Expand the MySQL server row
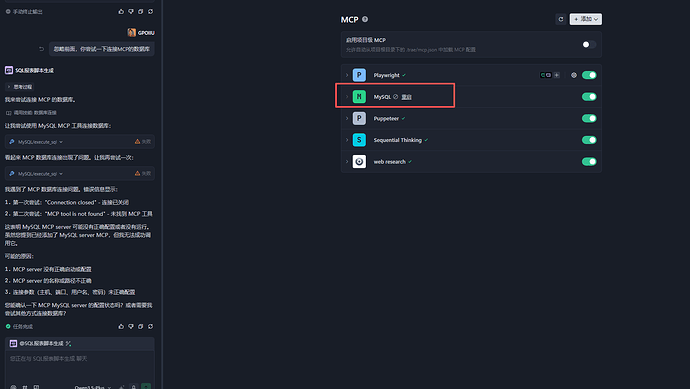 tap(347, 97)
